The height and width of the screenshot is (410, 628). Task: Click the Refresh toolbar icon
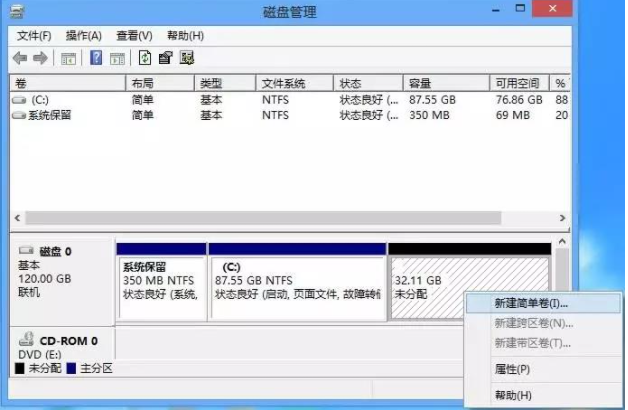pyautogui.click(x=145, y=58)
